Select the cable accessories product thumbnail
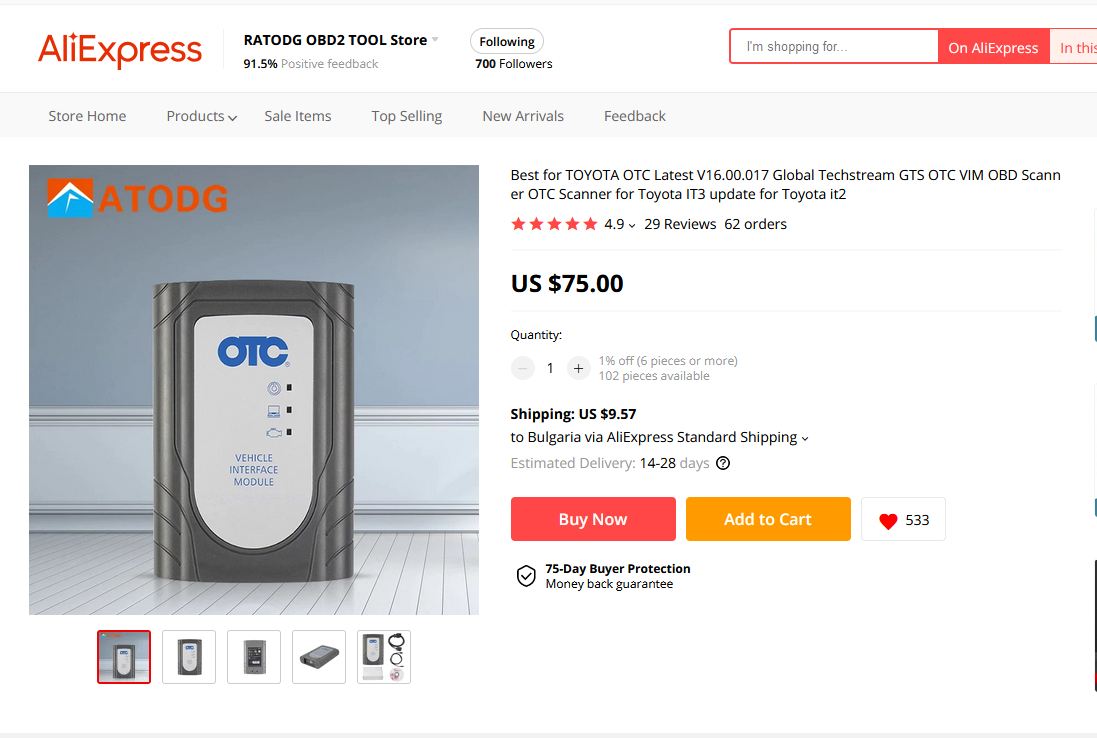The image size is (1097, 738). (384, 657)
